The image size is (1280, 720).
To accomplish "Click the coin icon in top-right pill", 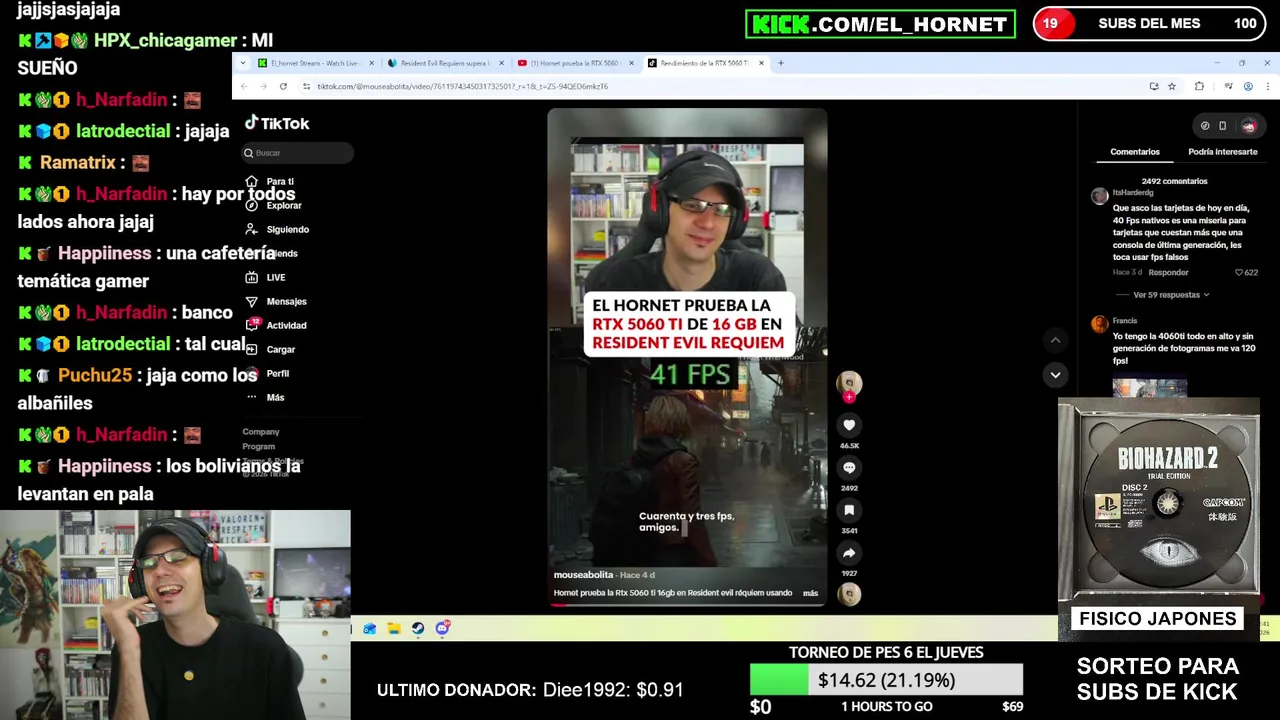I will (1205, 126).
